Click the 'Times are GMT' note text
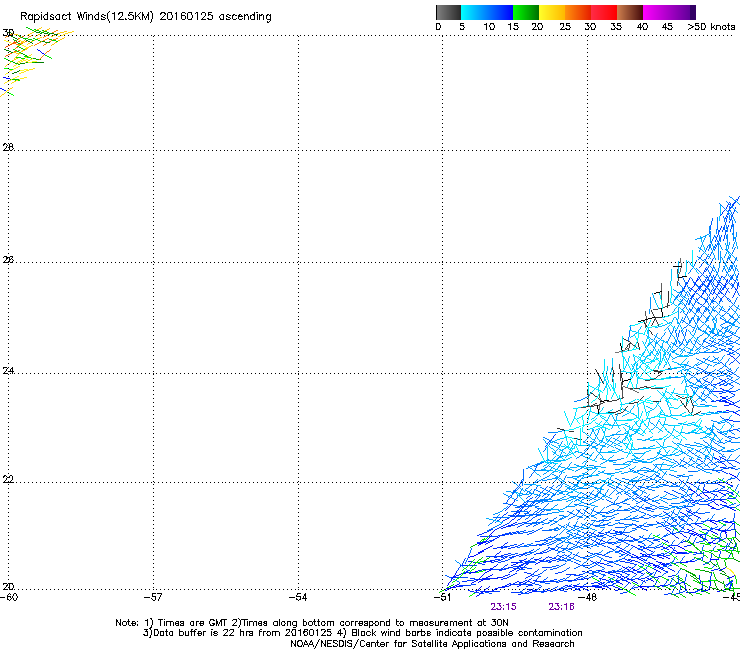The image size is (740, 650). pyautogui.click(x=193, y=623)
